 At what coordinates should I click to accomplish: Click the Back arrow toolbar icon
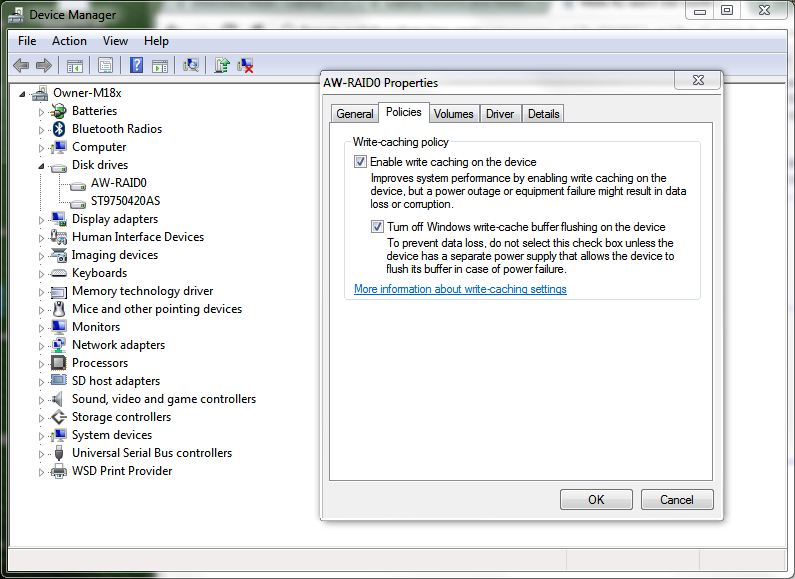(21, 65)
